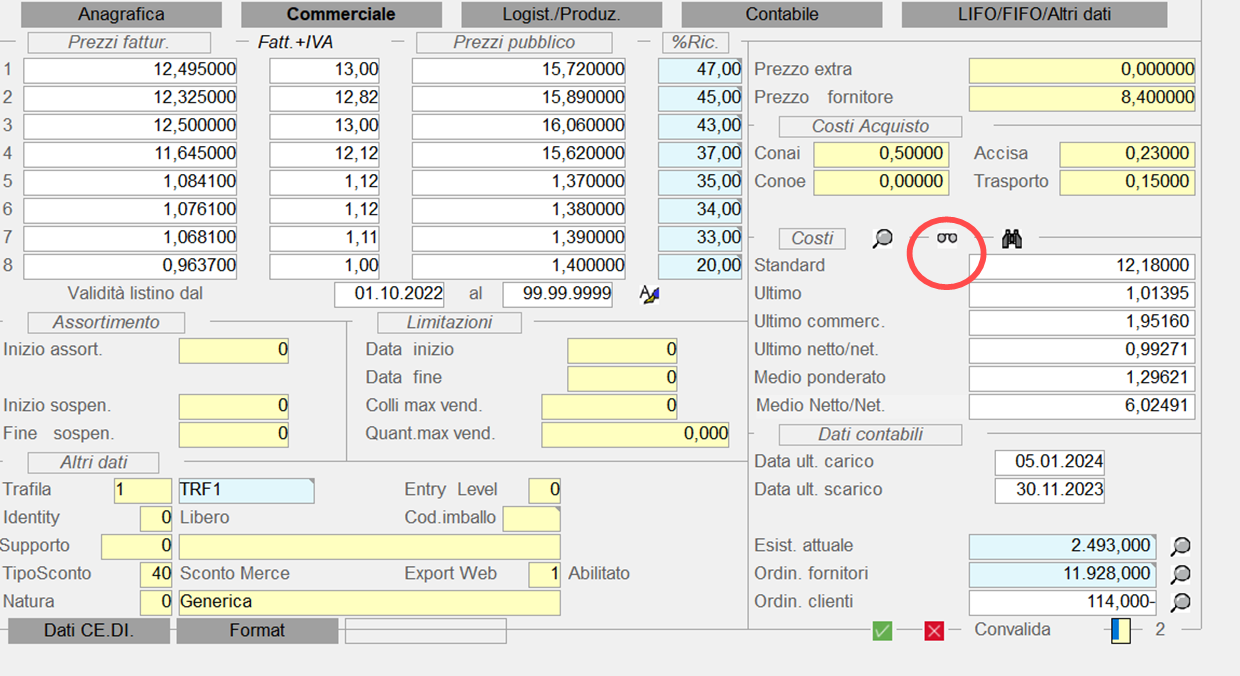Go to LIFO/FIFO/Altri dati tab
The width and height of the screenshot is (1240, 676).
pyautogui.click(x=1034, y=14)
